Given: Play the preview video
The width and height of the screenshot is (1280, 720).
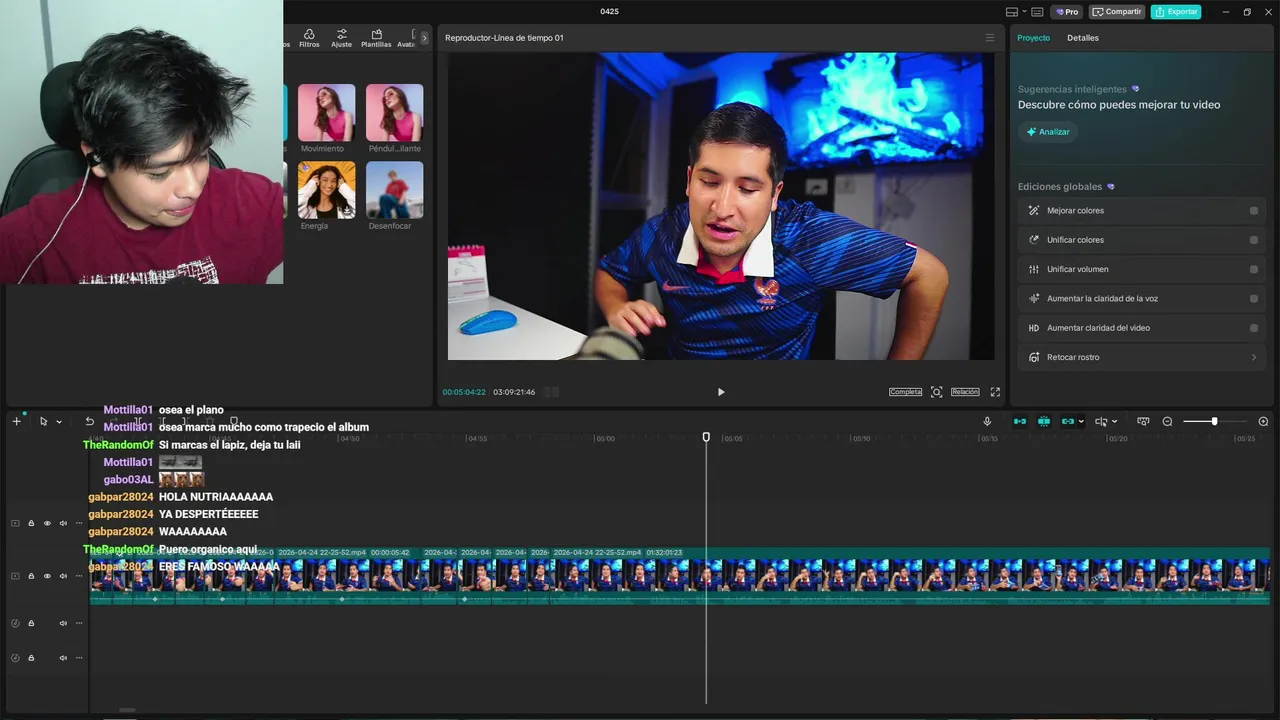Looking at the screenshot, I should pyautogui.click(x=721, y=392).
